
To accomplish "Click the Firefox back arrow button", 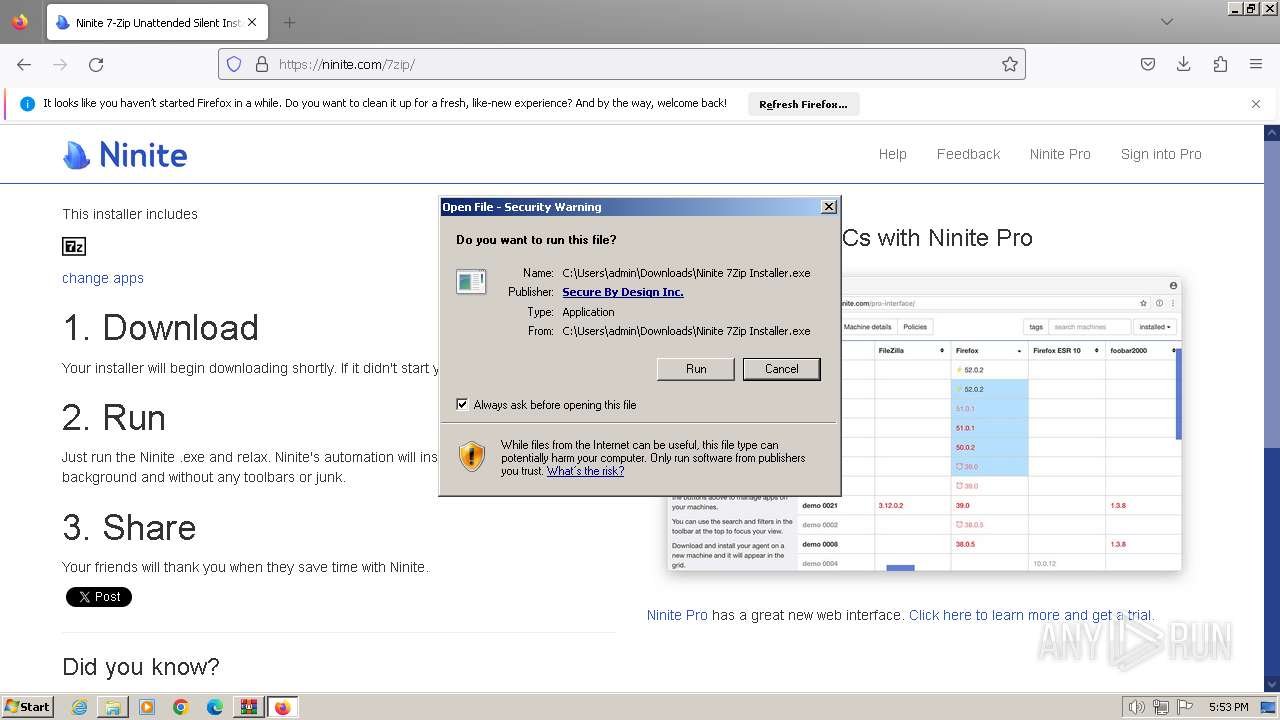I will point(24,64).
